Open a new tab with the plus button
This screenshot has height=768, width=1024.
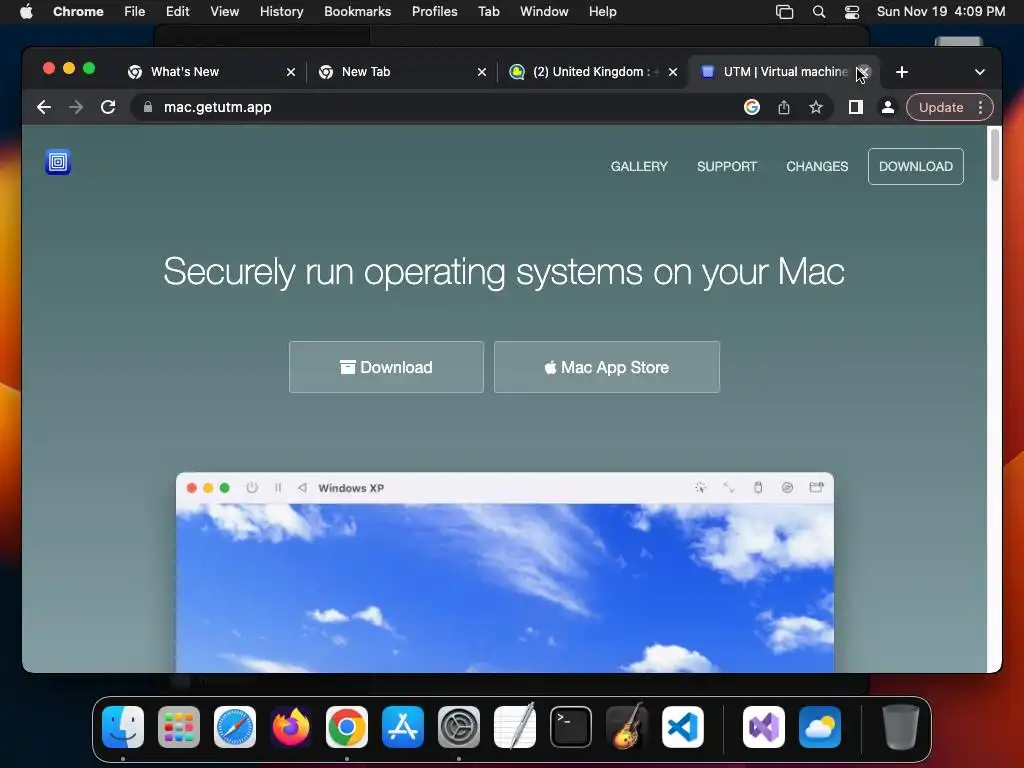point(902,72)
